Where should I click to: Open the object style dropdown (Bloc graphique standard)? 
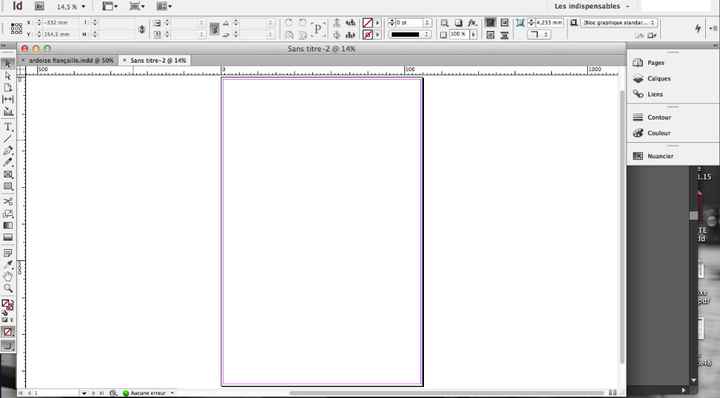click(619, 22)
